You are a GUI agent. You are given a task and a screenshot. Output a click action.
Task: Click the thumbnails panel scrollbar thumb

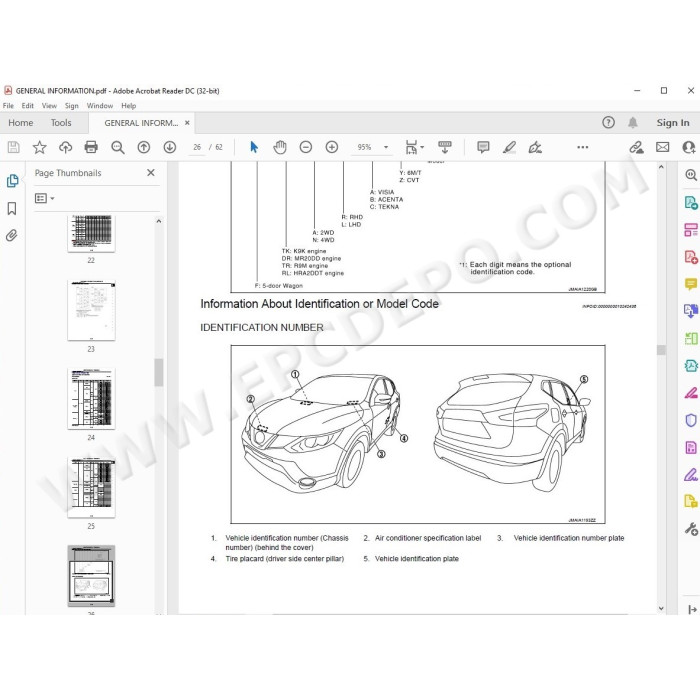click(x=158, y=372)
